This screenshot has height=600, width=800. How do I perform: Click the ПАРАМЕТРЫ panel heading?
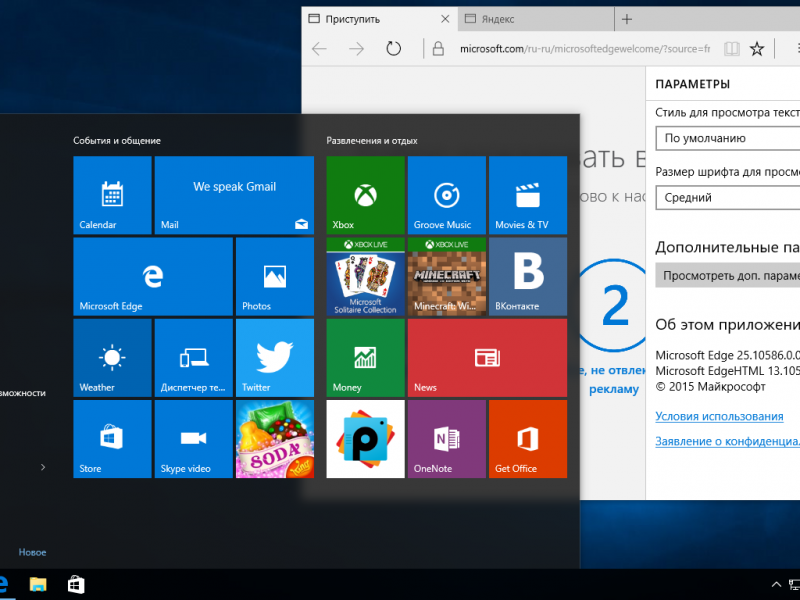[692, 84]
